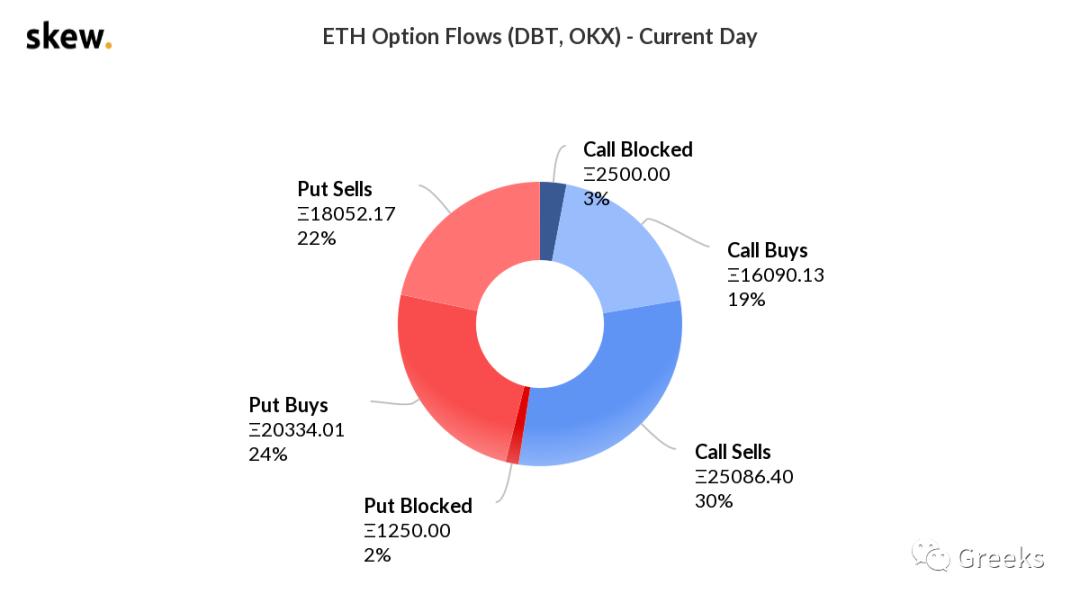1080x603 pixels.
Task: Click the 22% Put Sells percentage
Action: coord(317,238)
